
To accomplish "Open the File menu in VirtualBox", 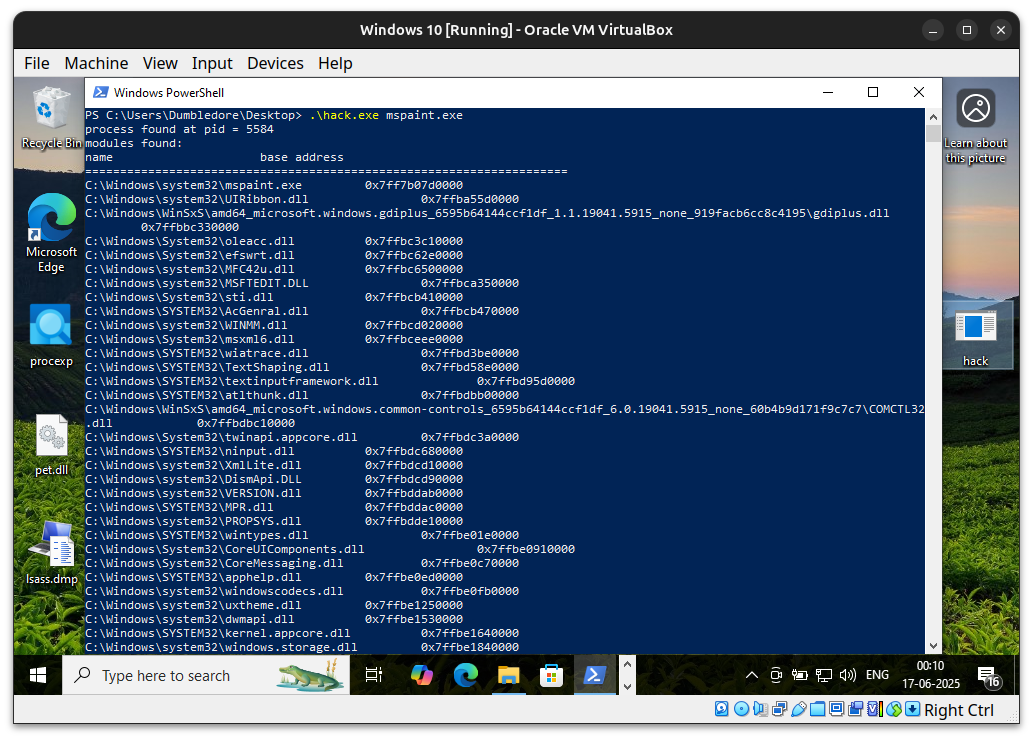I will tap(37, 63).
